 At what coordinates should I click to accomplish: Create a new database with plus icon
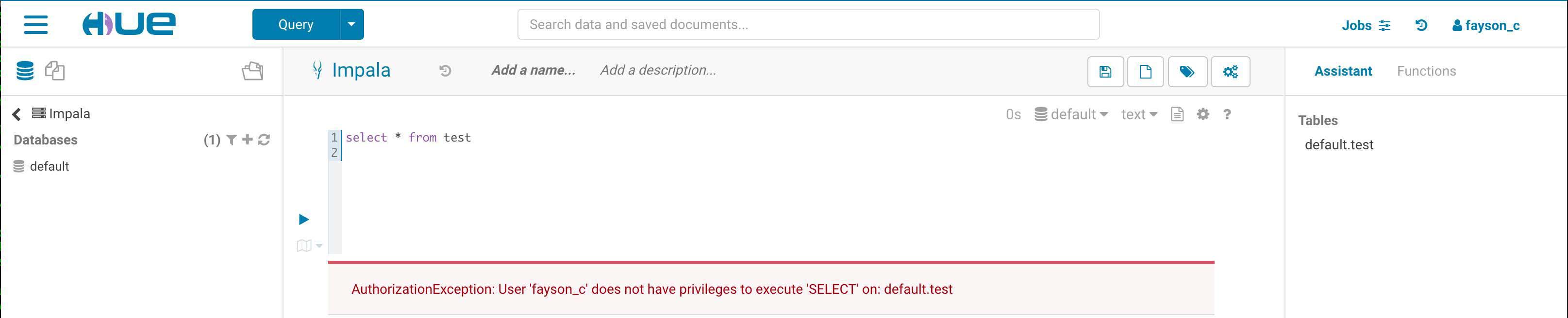(x=247, y=140)
